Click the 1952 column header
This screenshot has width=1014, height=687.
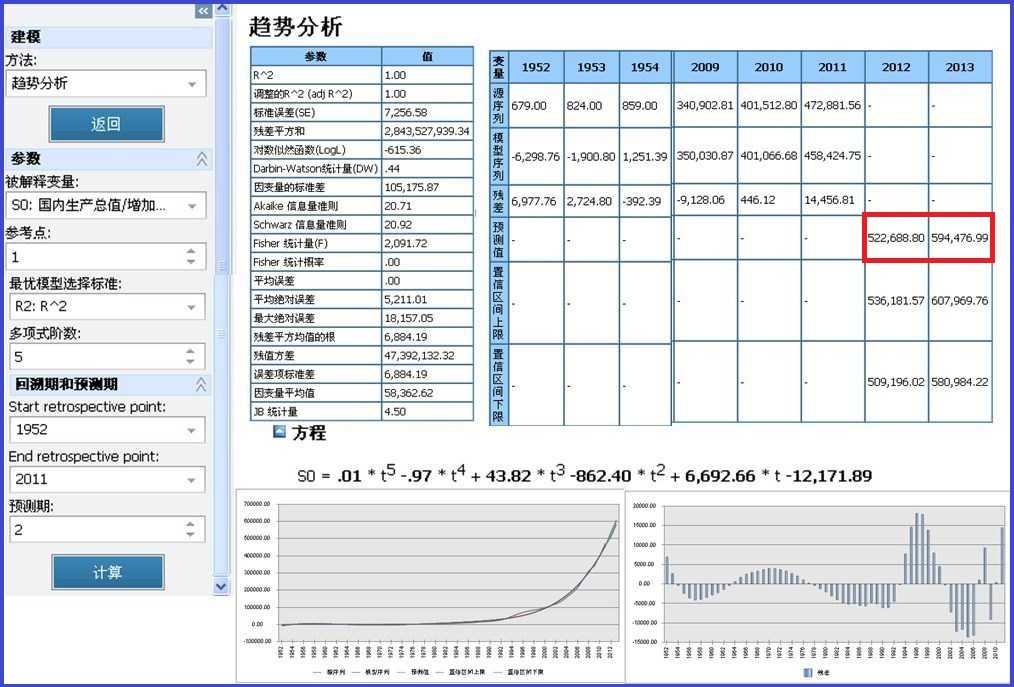coord(536,67)
